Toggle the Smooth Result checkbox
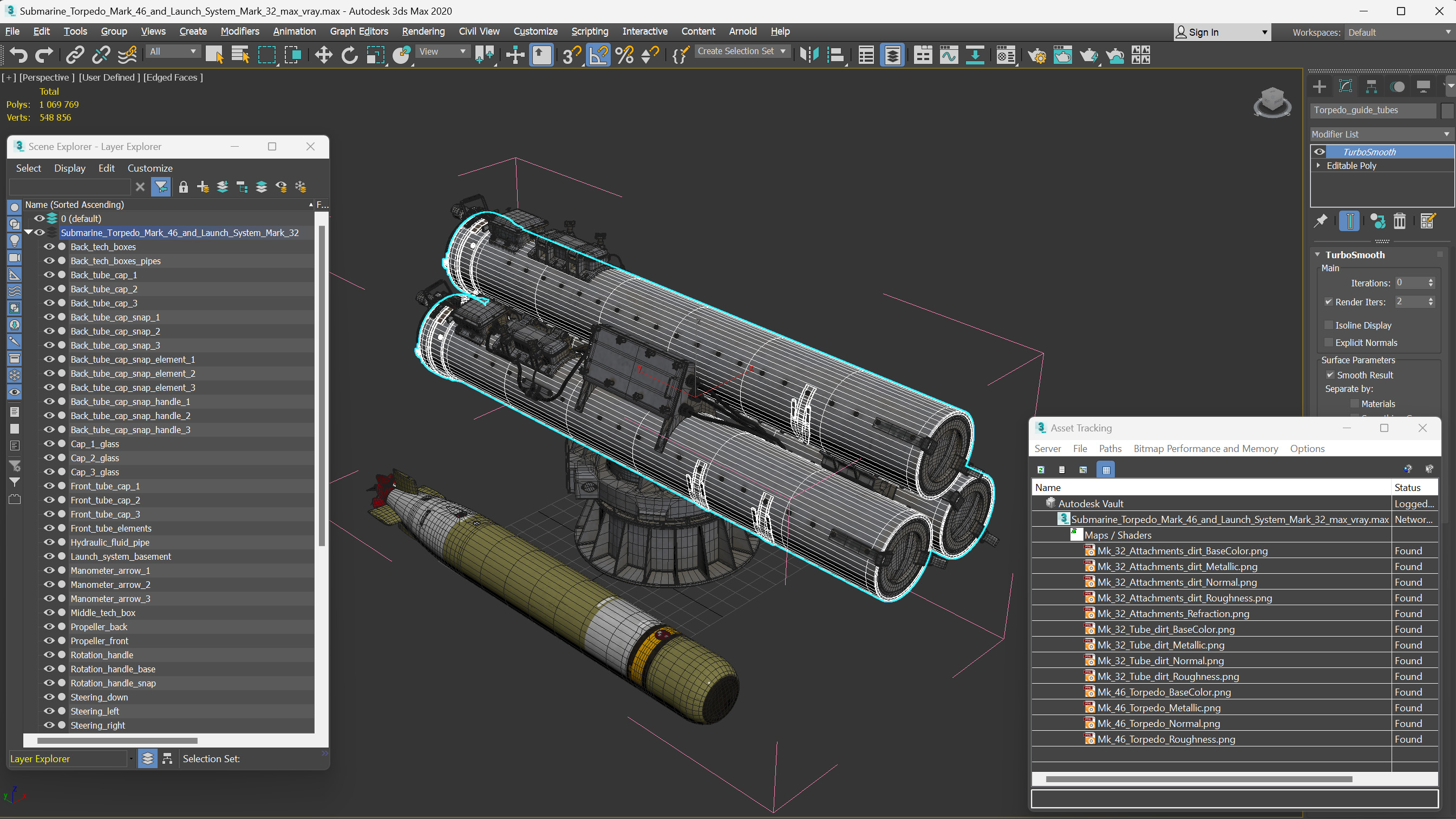The height and width of the screenshot is (819, 1456). (x=1330, y=375)
